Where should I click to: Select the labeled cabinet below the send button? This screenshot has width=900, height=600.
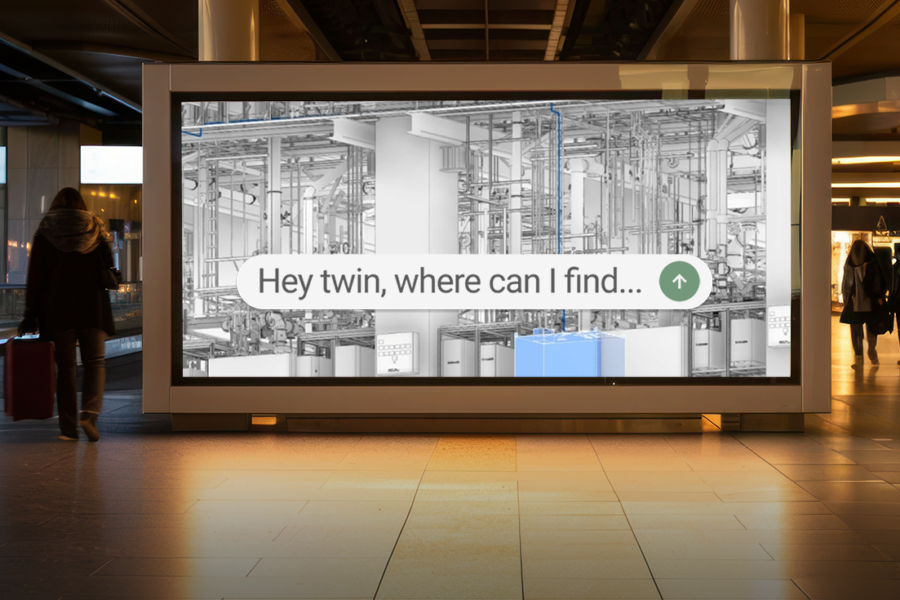(708, 348)
